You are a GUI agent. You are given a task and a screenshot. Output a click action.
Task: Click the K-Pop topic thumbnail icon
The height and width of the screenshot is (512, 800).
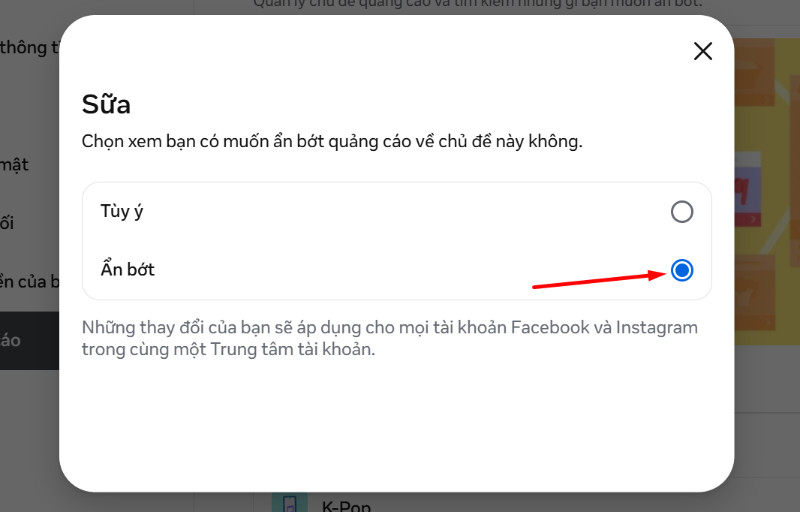(x=289, y=503)
